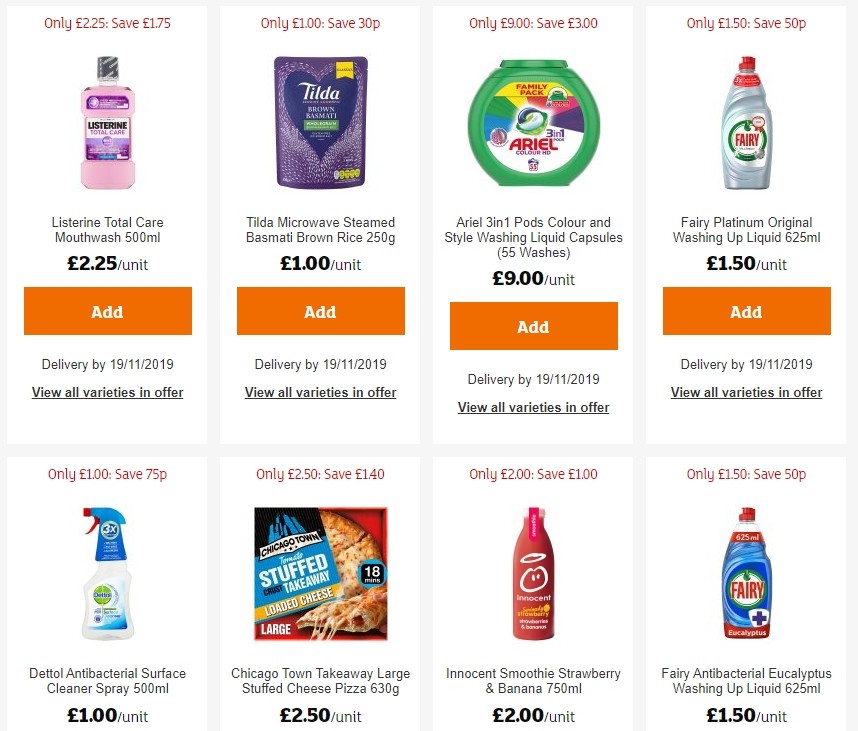Open the Fairy Eucalyptus bottle image
The height and width of the screenshot is (731, 858).
pyautogui.click(x=746, y=573)
